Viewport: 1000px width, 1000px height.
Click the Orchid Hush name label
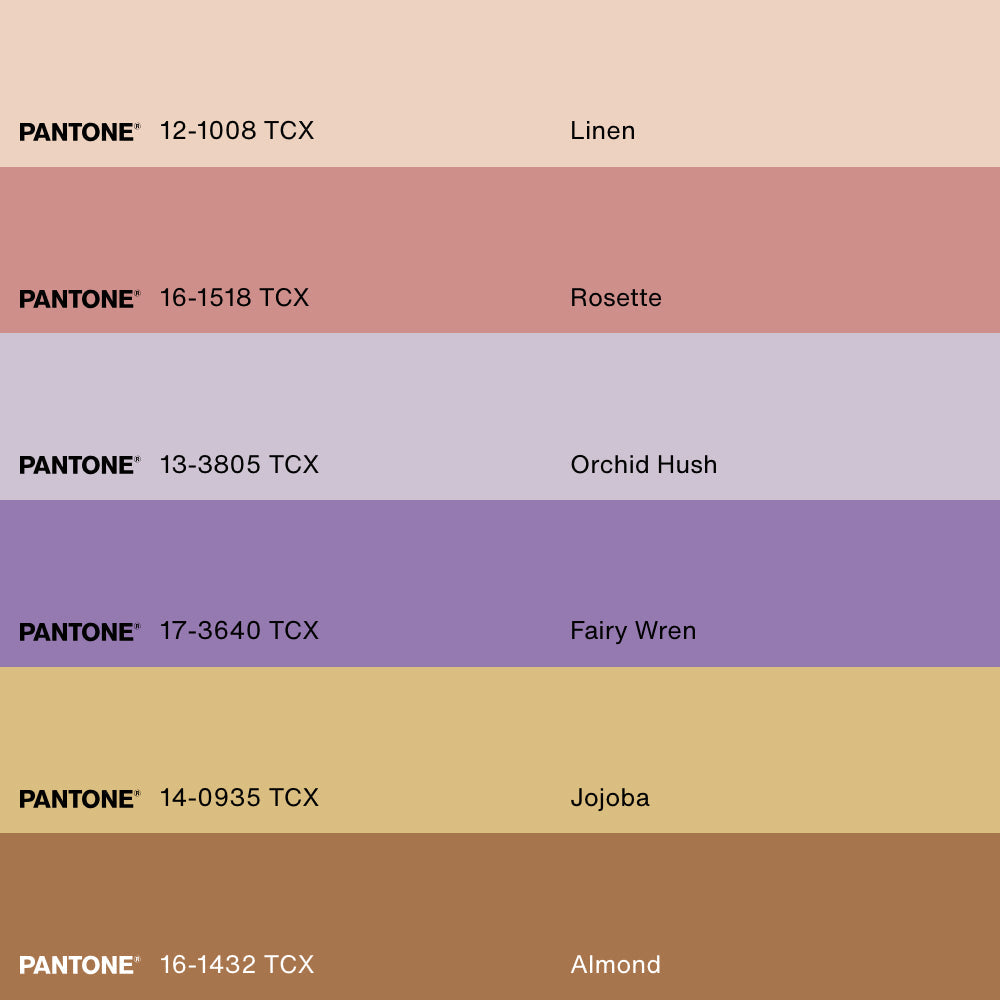pos(643,465)
